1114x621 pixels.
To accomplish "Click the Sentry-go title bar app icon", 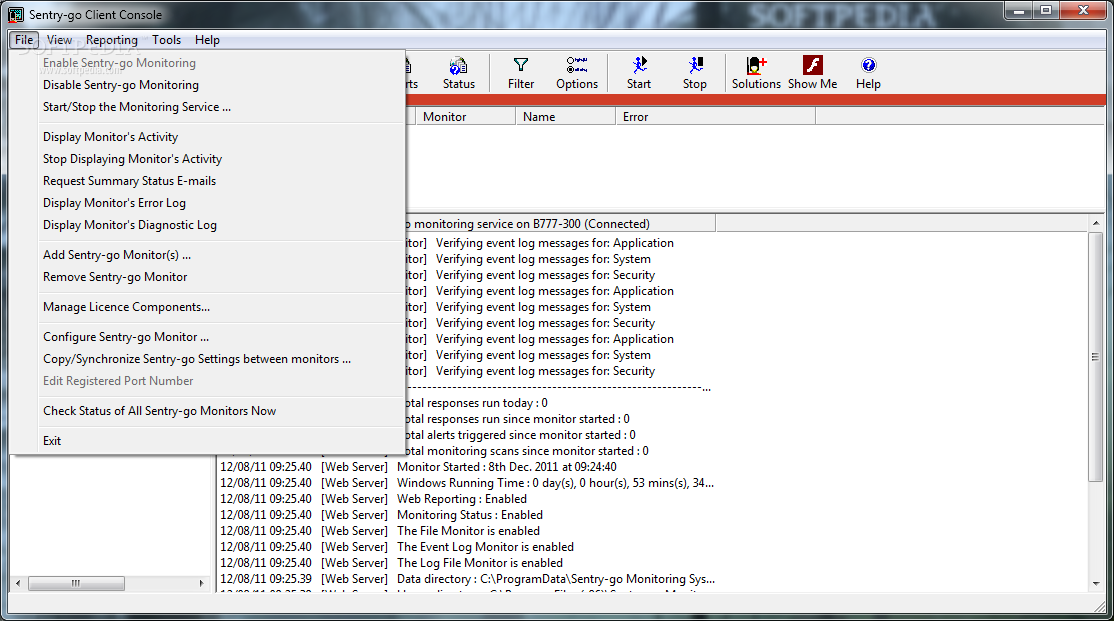I will click(16, 14).
